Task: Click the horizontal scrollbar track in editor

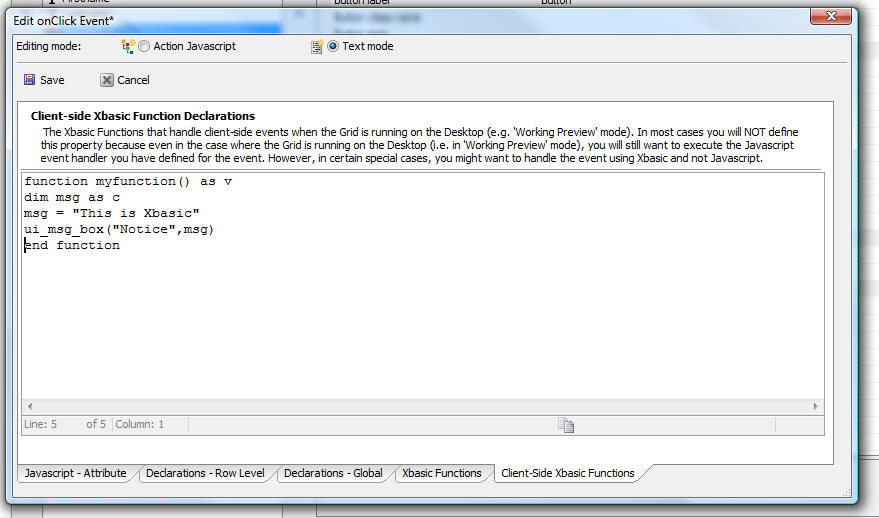Action: [x=423, y=406]
